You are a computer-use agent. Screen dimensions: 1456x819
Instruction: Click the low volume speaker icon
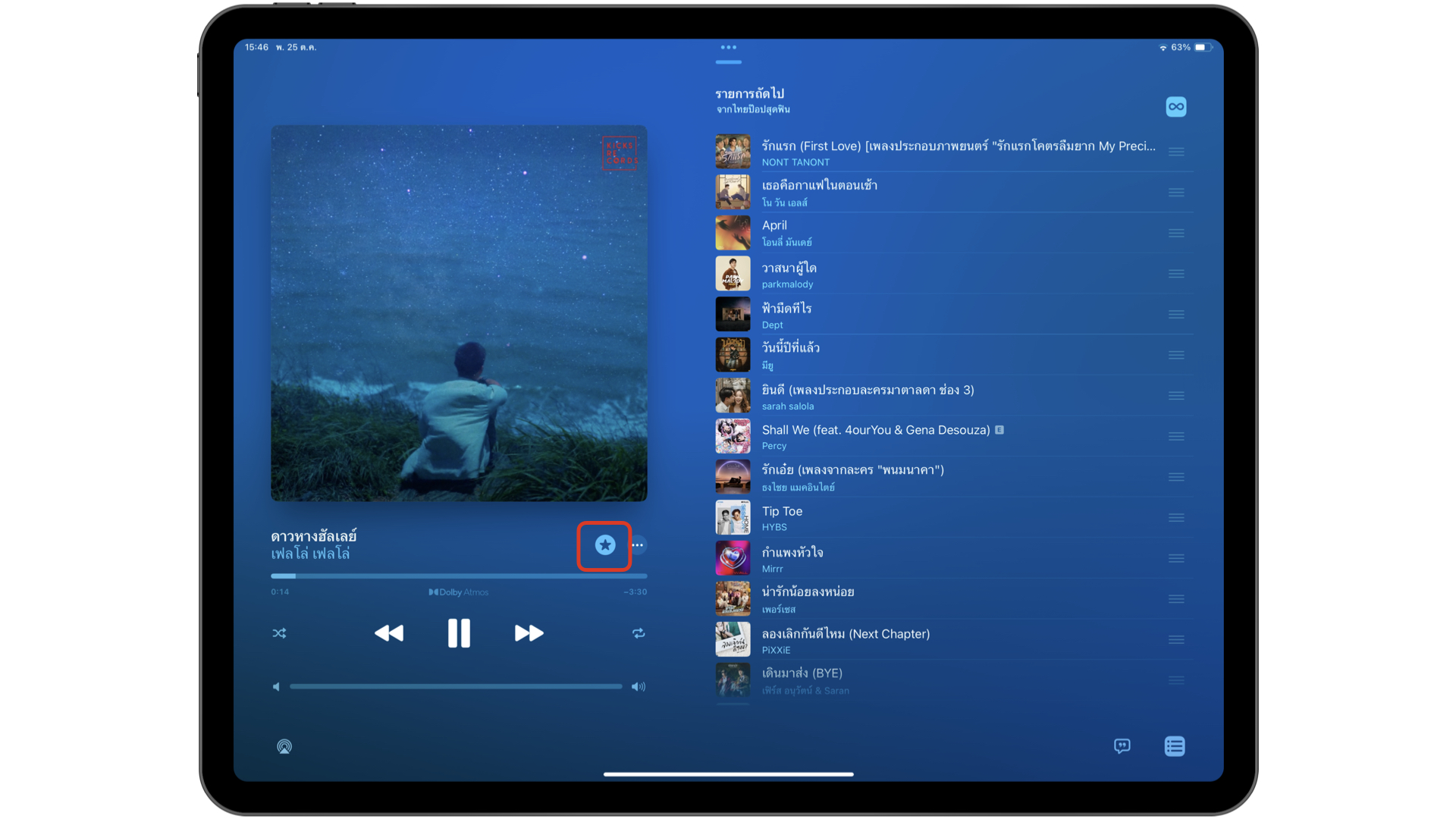(x=276, y=687)
